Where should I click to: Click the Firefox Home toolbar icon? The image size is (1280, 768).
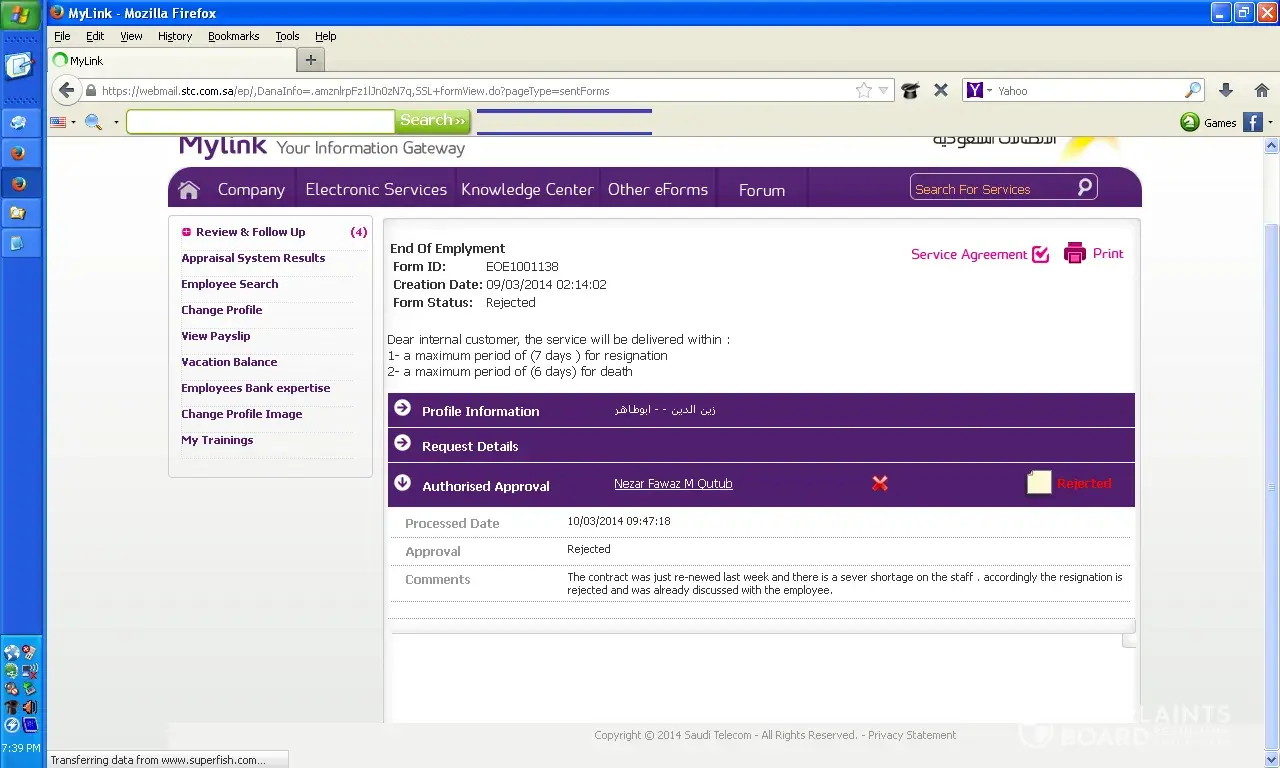coord(1262,91)
